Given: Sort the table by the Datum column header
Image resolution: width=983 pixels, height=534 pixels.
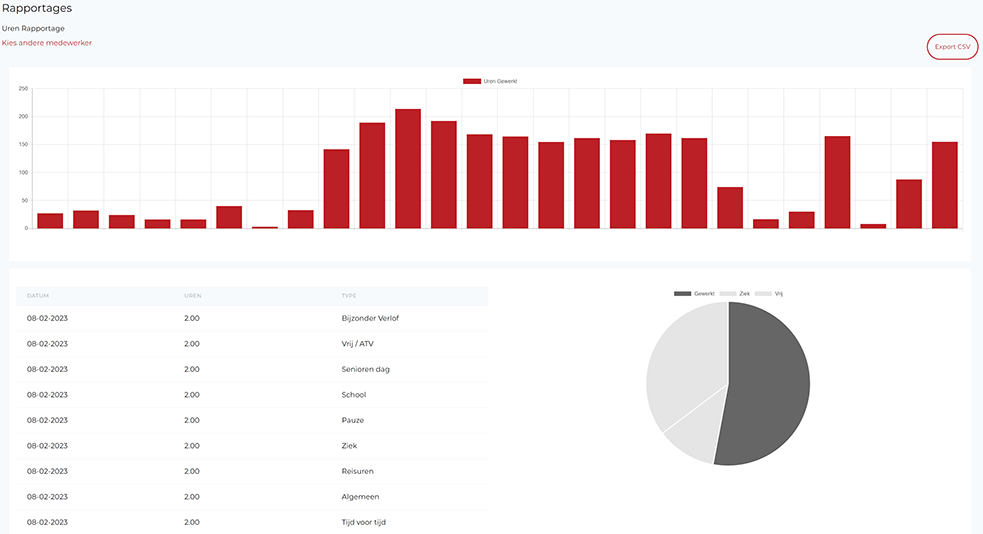Looking at the screenshot, I should tap(38, 296).
